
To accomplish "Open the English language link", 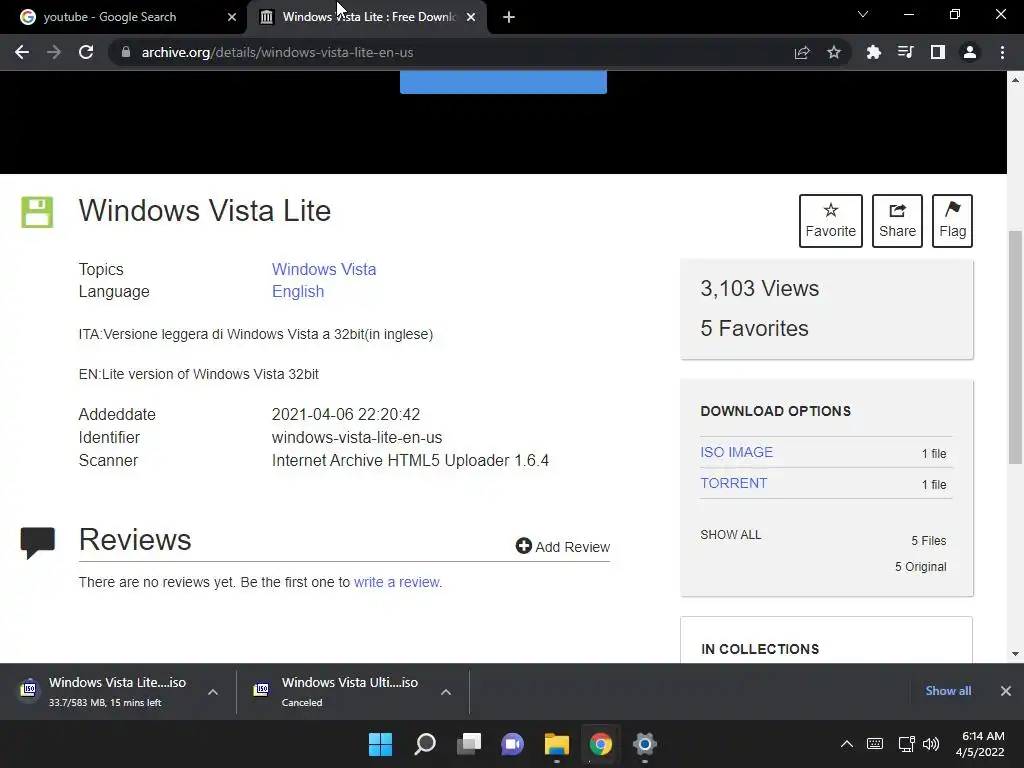I will tap(298, 291).
